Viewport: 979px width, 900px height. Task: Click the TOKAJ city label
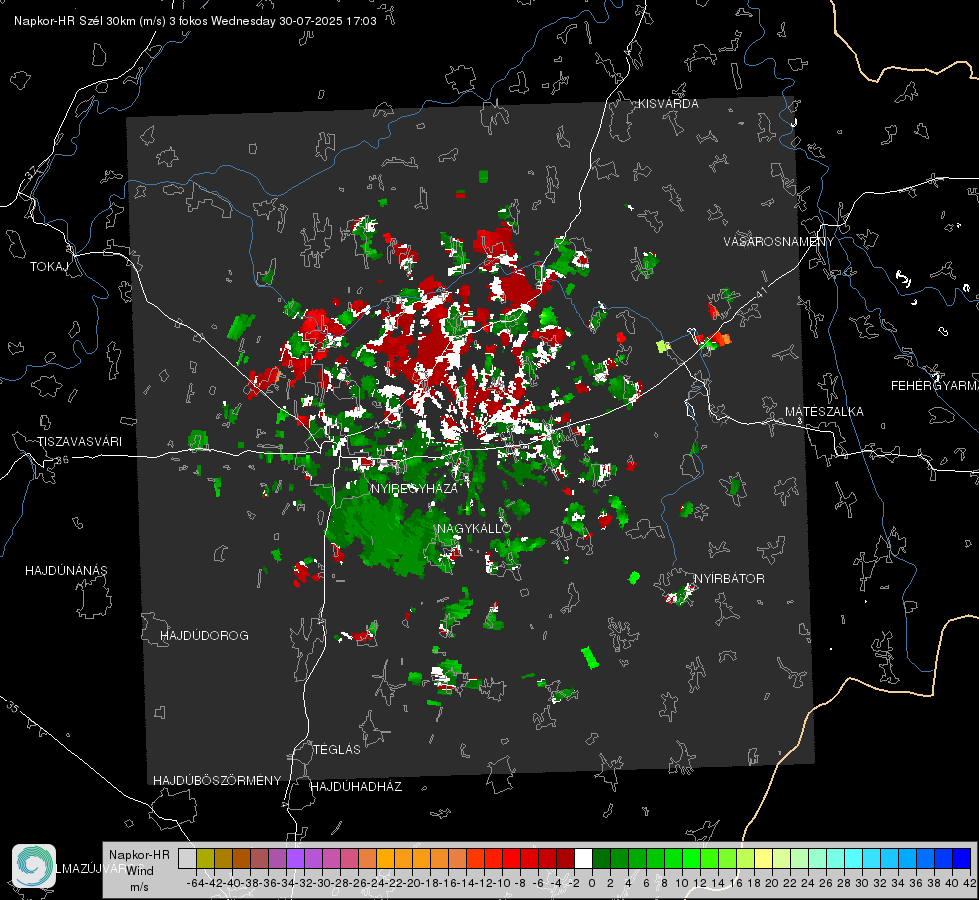click(49, 267)
